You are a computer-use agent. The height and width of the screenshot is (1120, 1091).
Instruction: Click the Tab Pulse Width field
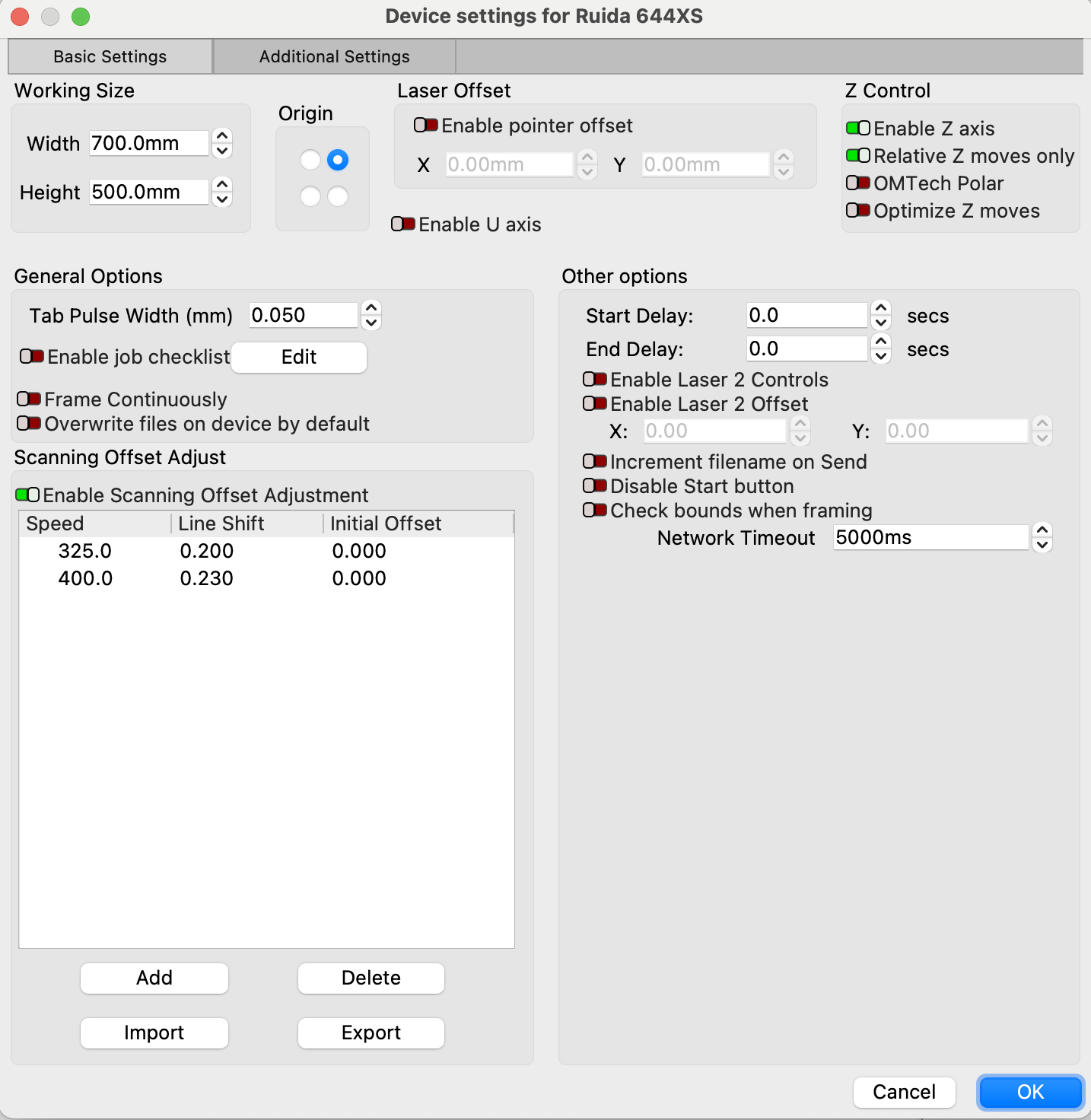pos(304,315)
